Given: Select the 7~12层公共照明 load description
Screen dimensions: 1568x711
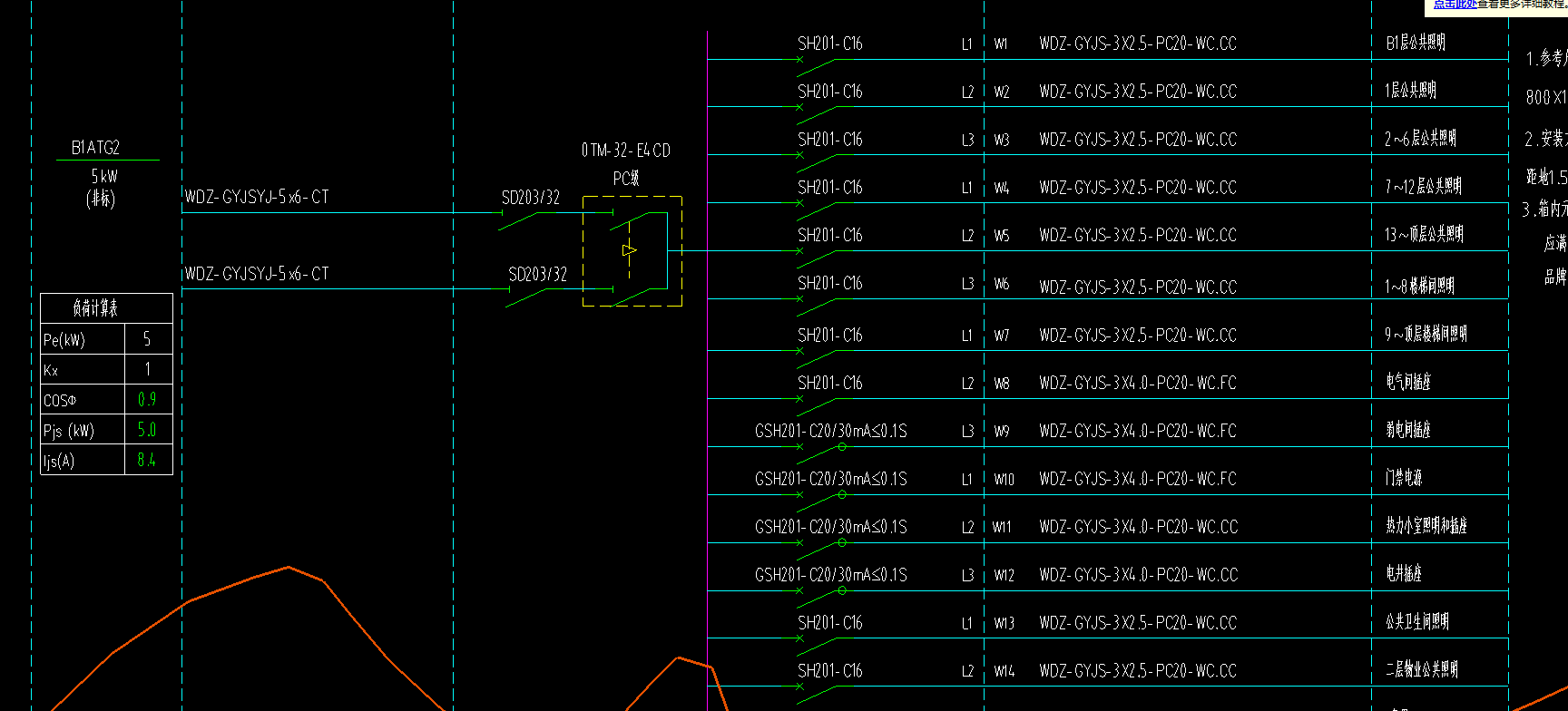Looking at the screenshot, I should click(x=1424, y=187).
